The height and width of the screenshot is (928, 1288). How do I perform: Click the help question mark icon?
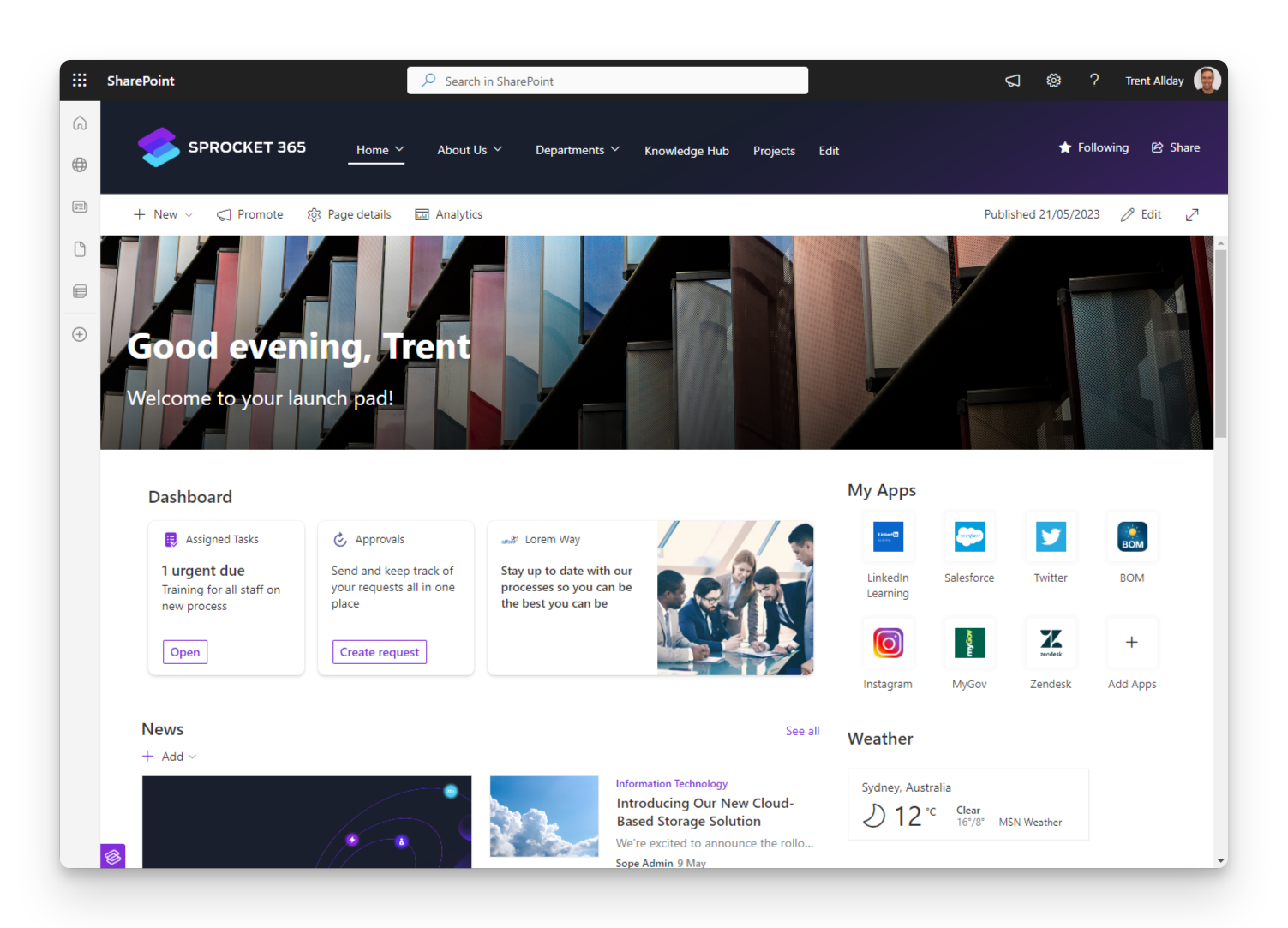click(x=1094, y=80)
